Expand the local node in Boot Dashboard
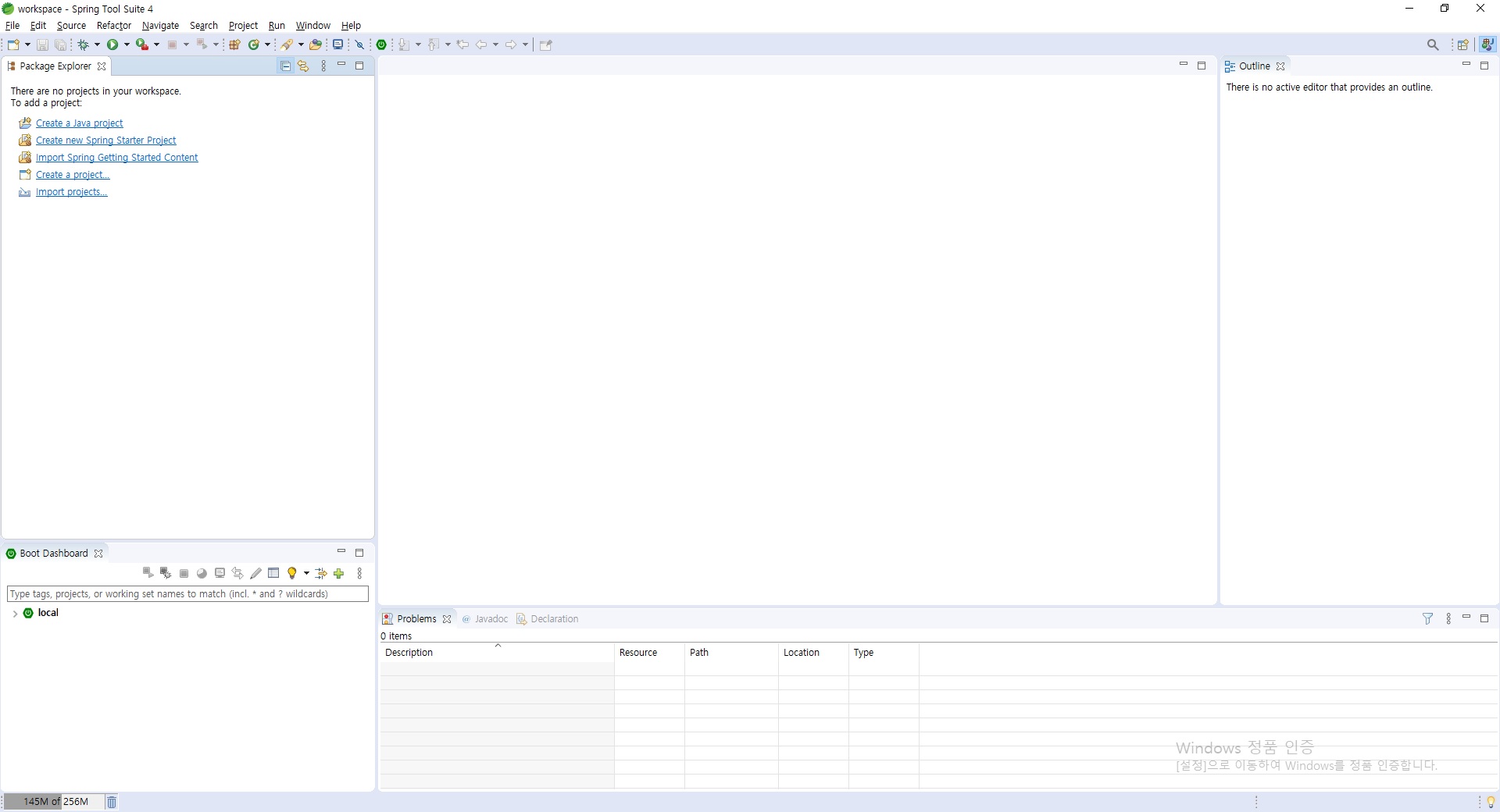The width and height of the screenshot is (1500, 812). click(x=15, y=614)
